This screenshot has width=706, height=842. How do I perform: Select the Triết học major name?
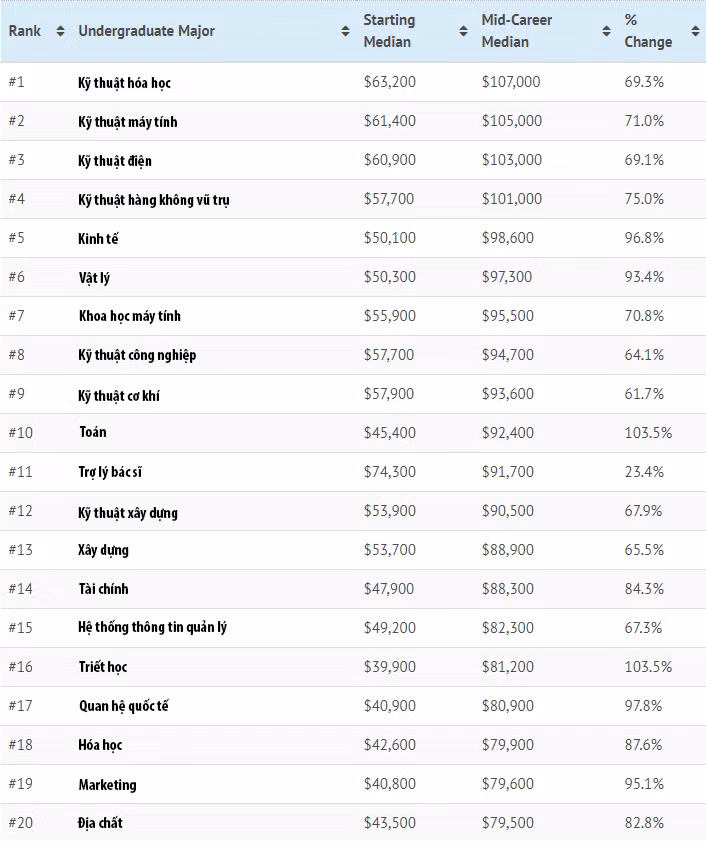[103, 667]
